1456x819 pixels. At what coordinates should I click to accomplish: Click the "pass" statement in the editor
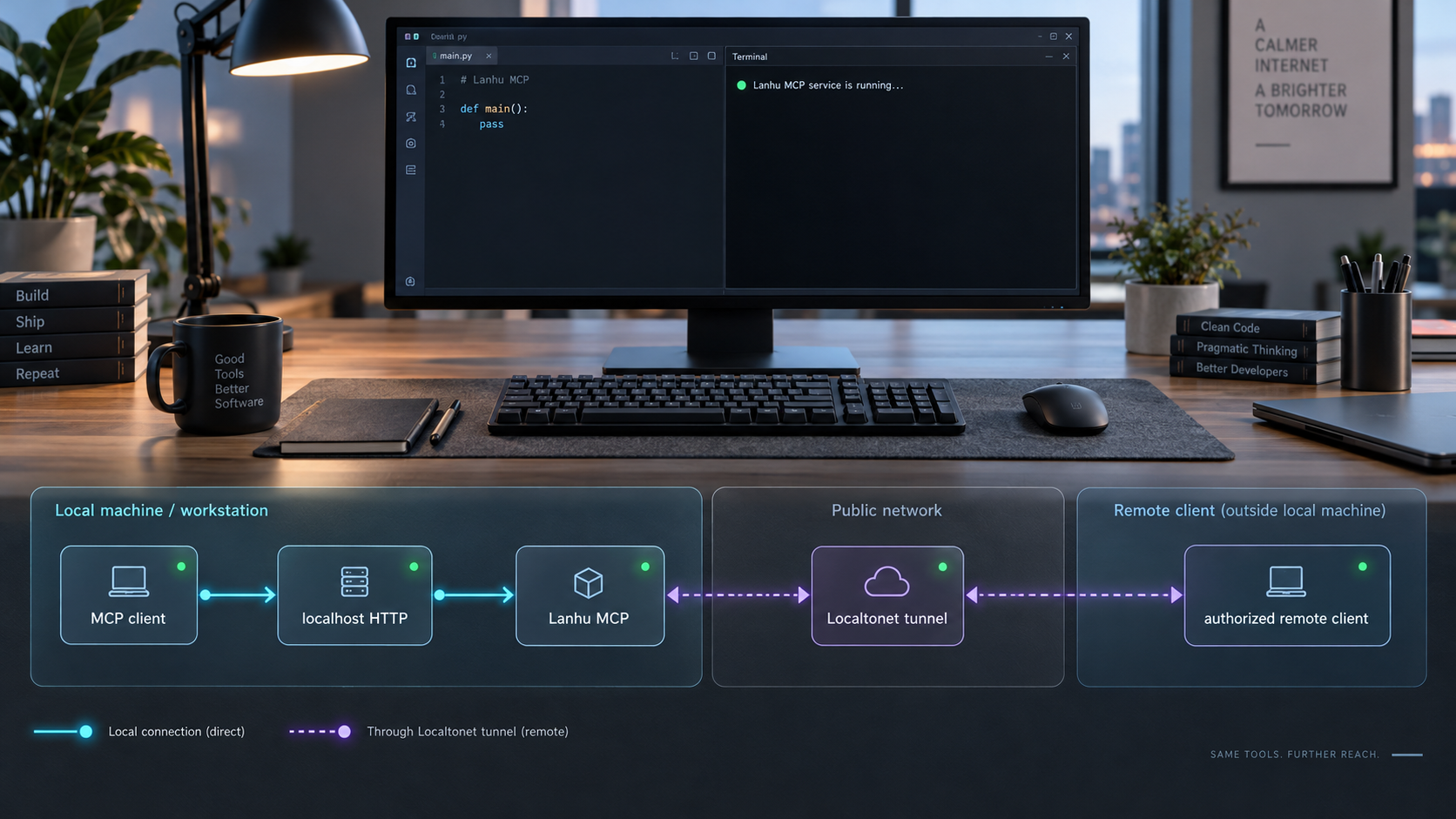pyautogui.click(x=491, y=124)
